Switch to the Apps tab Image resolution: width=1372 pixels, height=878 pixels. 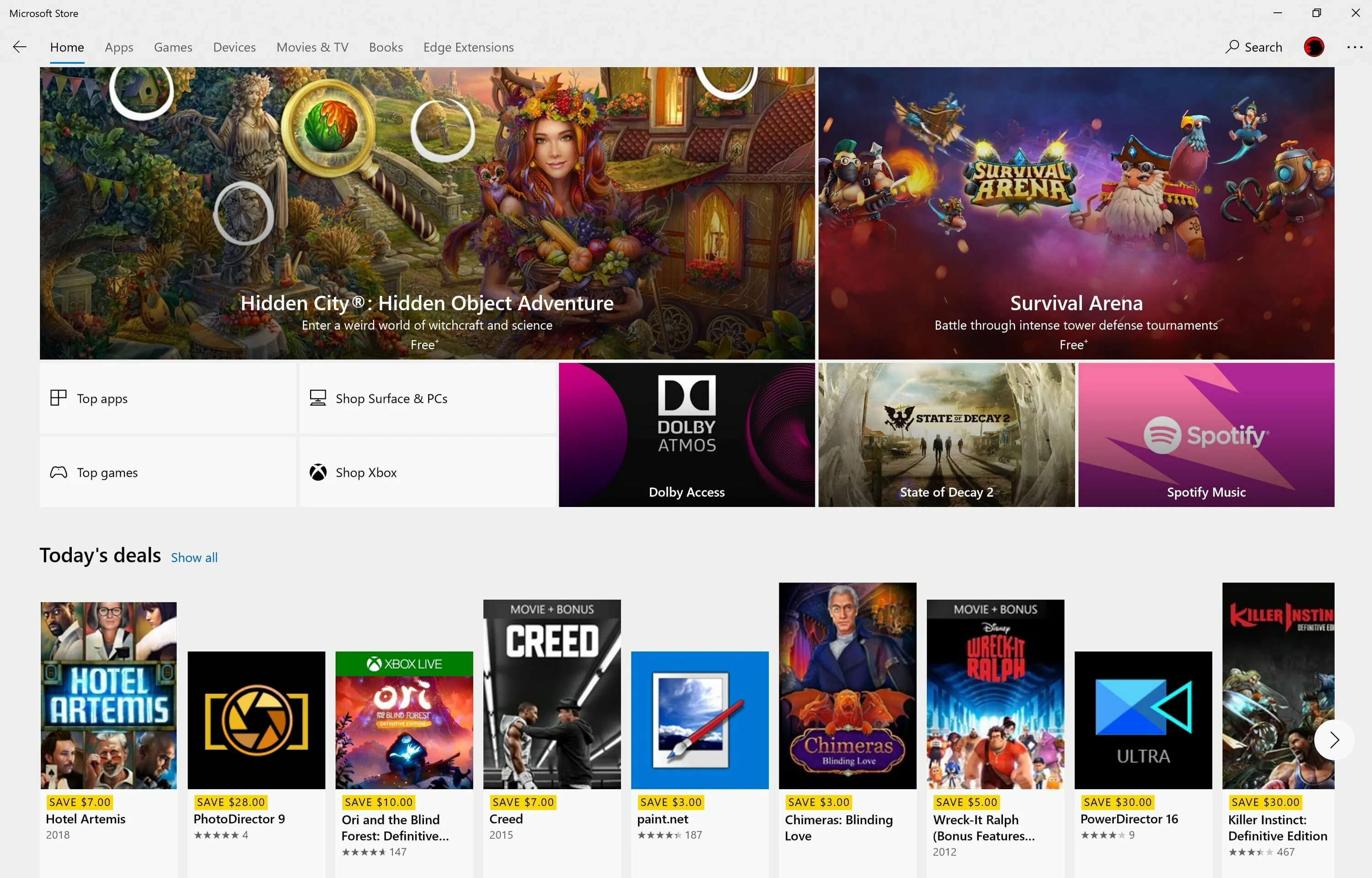[118, 47]
